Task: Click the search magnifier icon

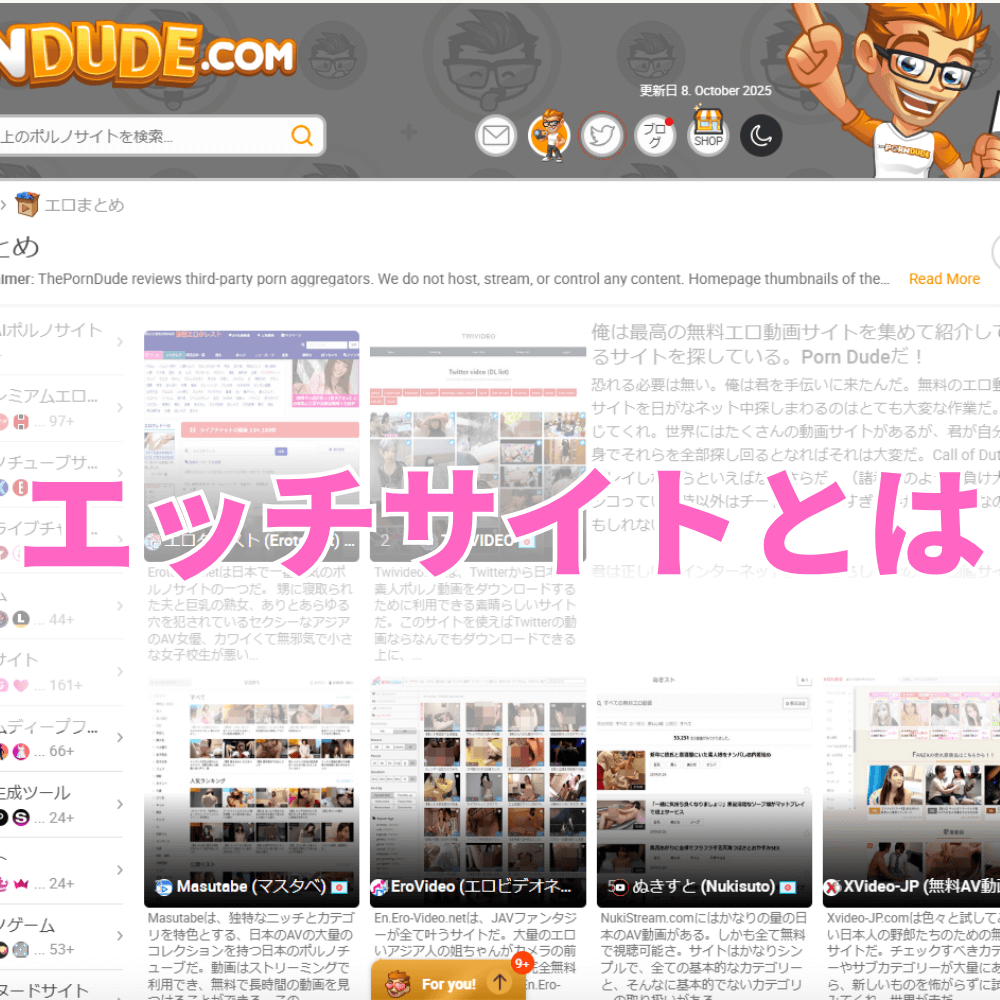Action: pos(302,134)
